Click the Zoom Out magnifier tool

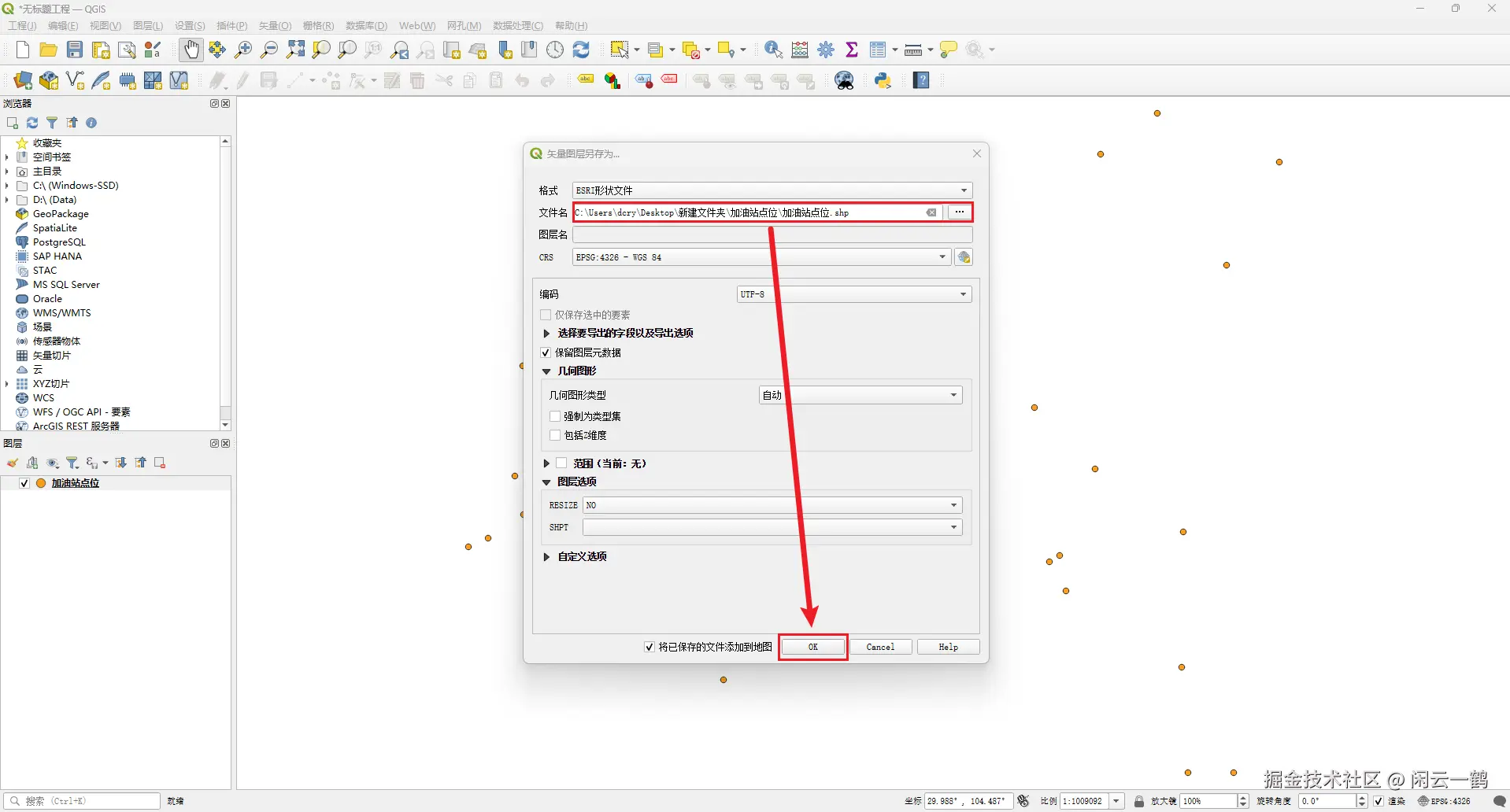point(269,50)
